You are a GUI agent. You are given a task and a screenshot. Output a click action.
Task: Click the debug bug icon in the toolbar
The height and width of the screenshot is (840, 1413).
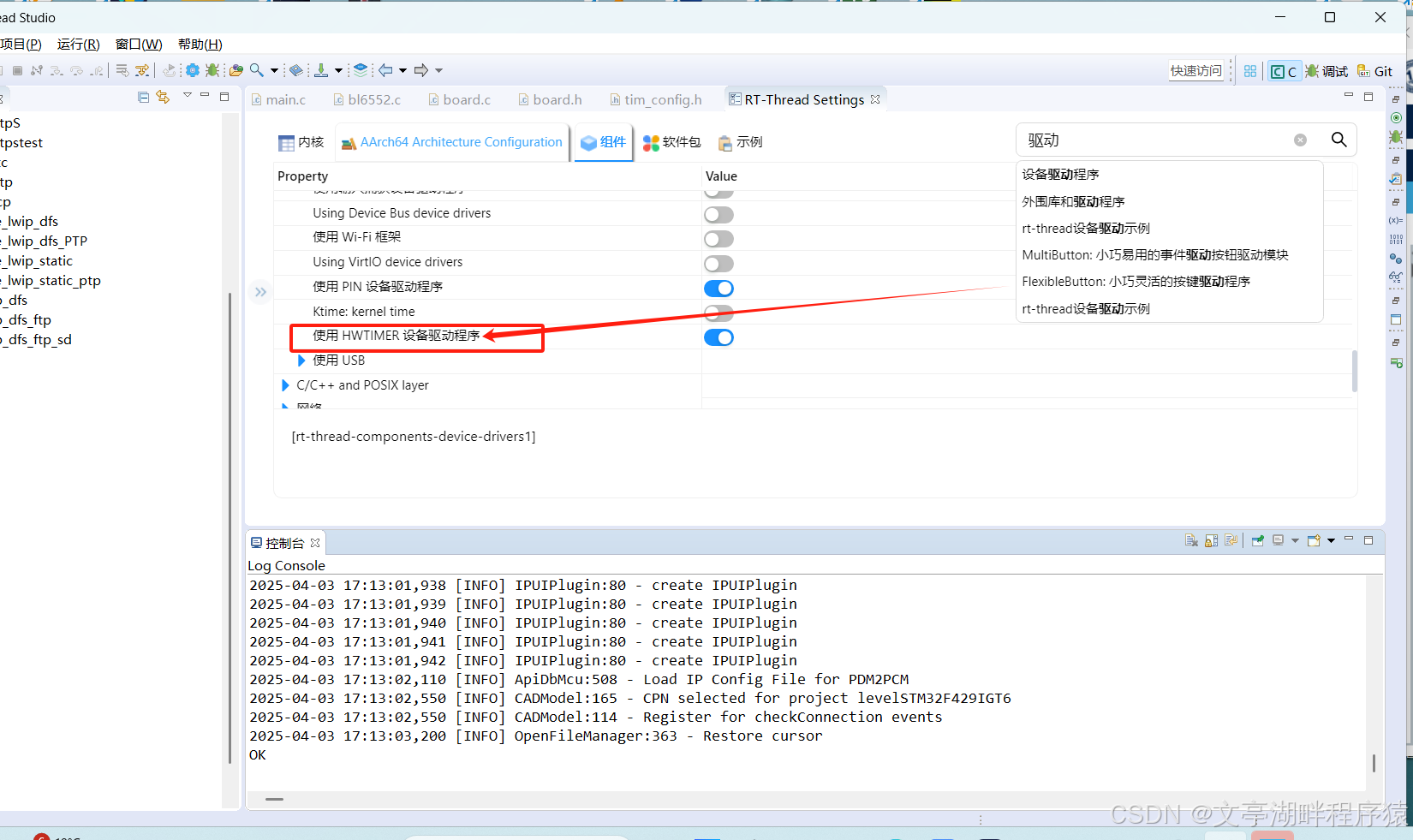click(212, 70)
